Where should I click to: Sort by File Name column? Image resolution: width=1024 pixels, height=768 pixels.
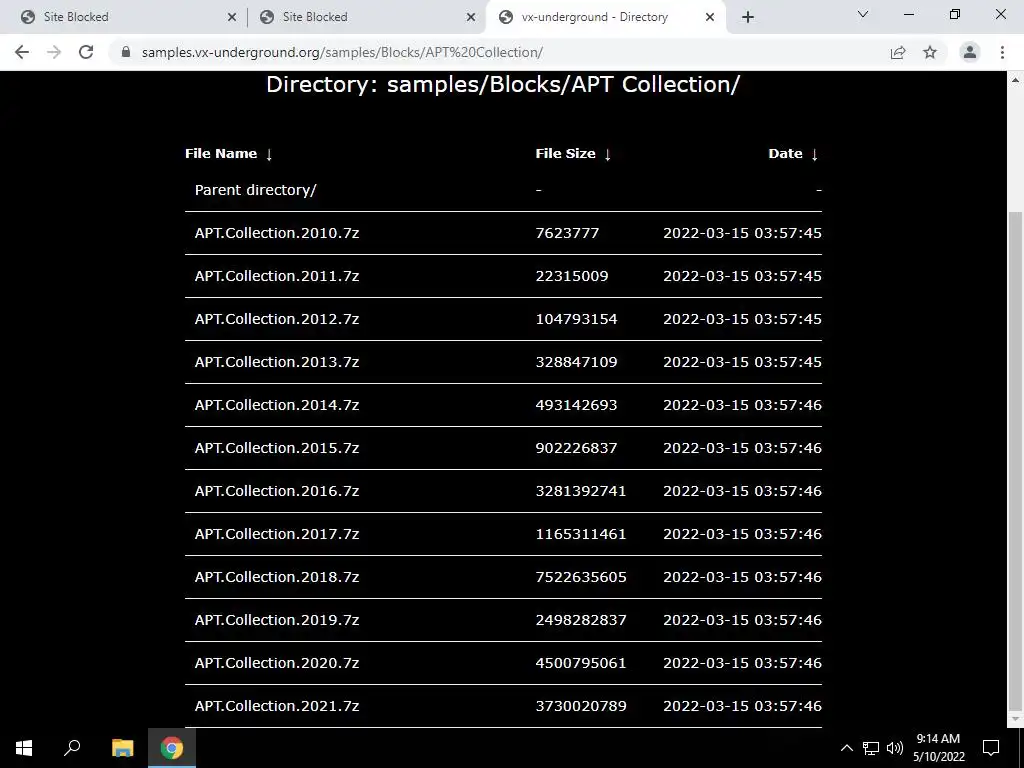(x=229, y=153)
